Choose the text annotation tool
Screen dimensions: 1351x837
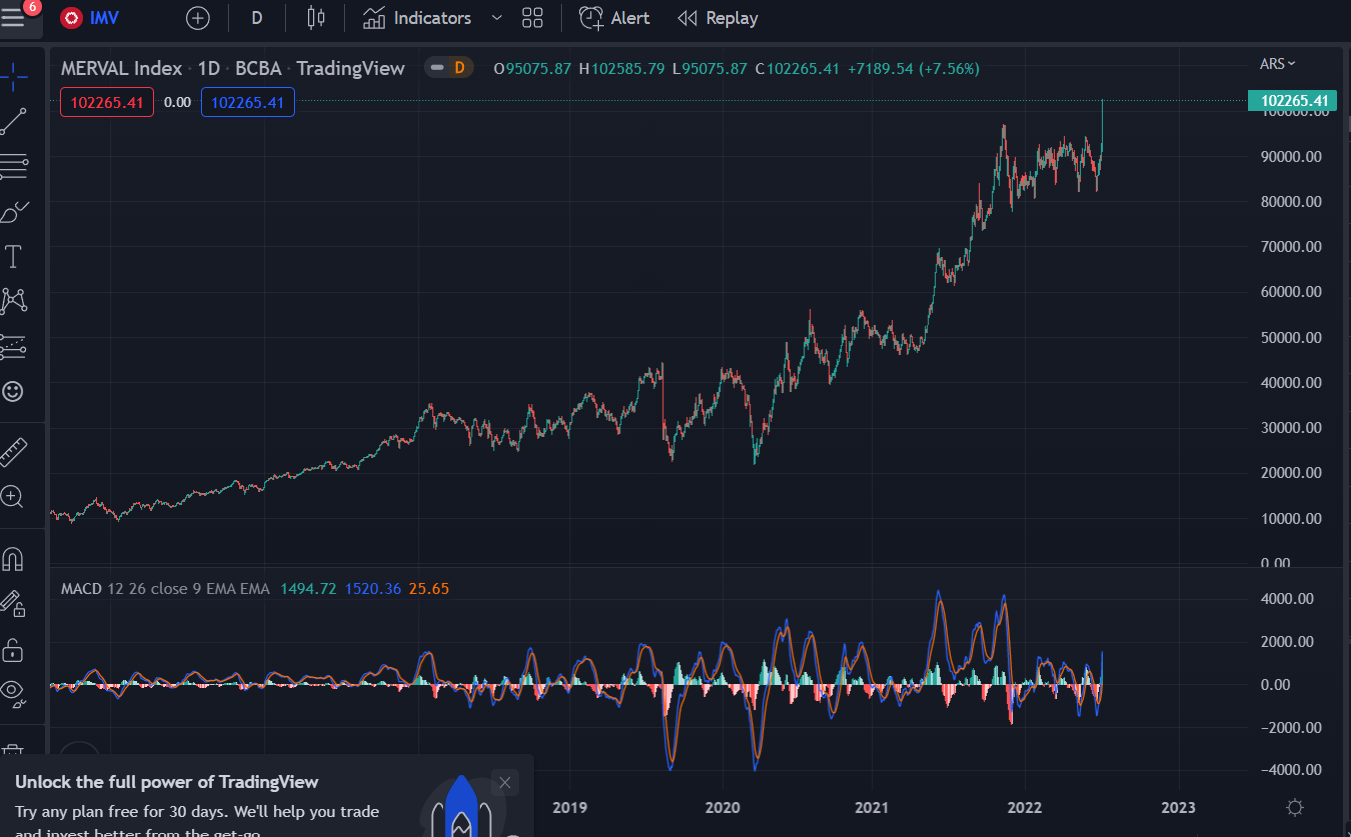[13, 257]
